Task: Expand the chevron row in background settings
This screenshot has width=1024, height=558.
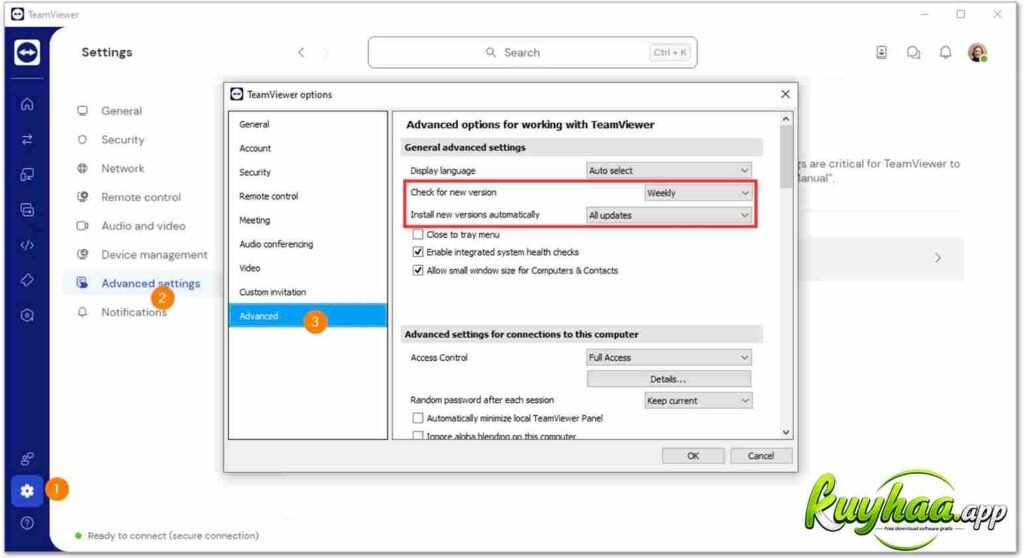Action: pyautogui.click(x=938, y=258)
